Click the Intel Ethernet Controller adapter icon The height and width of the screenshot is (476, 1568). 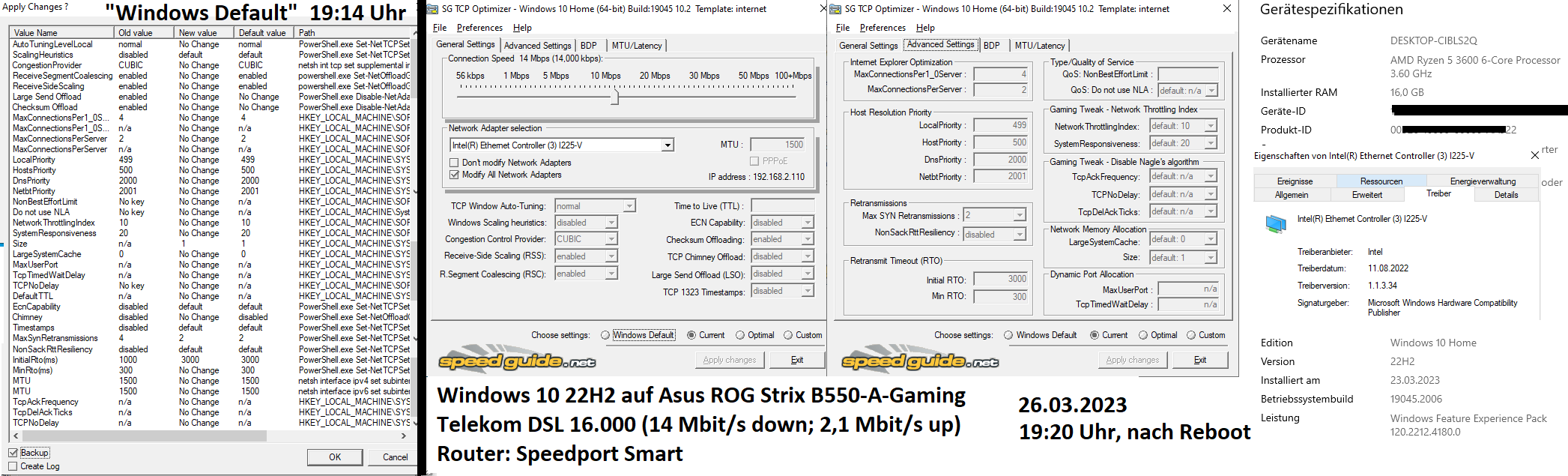[1275, 223]
